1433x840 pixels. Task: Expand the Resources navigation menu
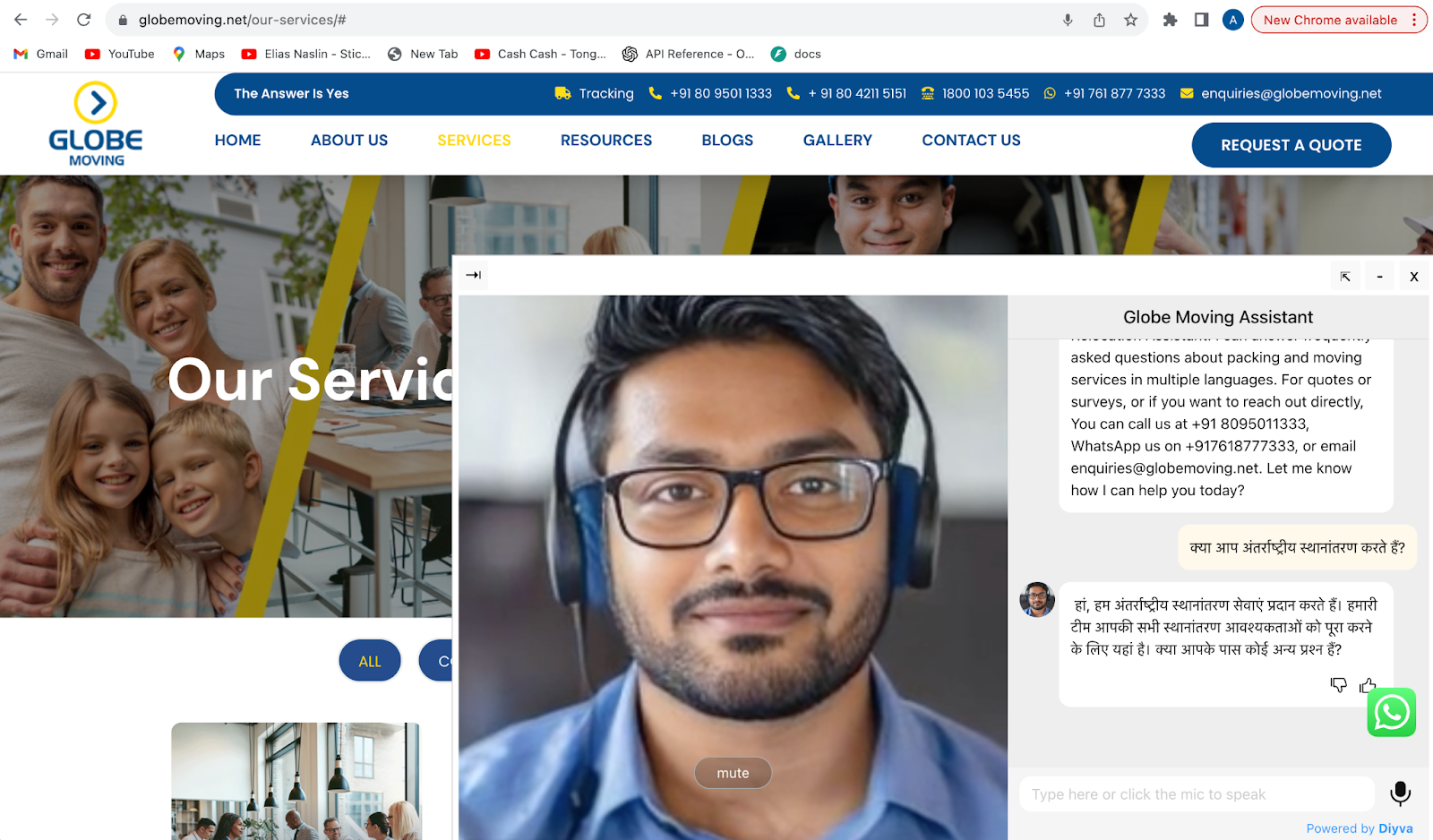(x=606, y=140)
